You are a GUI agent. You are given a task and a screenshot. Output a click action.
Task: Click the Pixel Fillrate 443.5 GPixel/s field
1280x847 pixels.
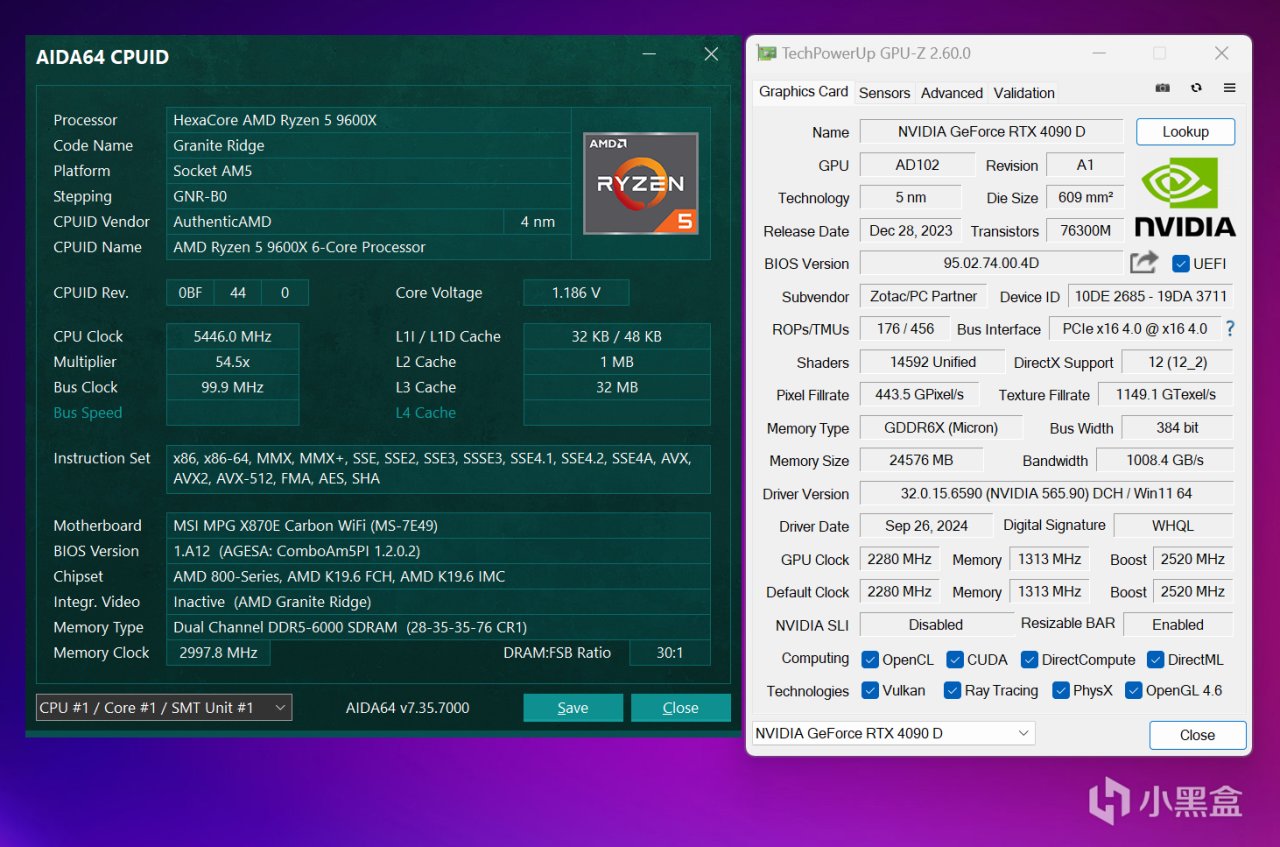[x=920, y=395]
